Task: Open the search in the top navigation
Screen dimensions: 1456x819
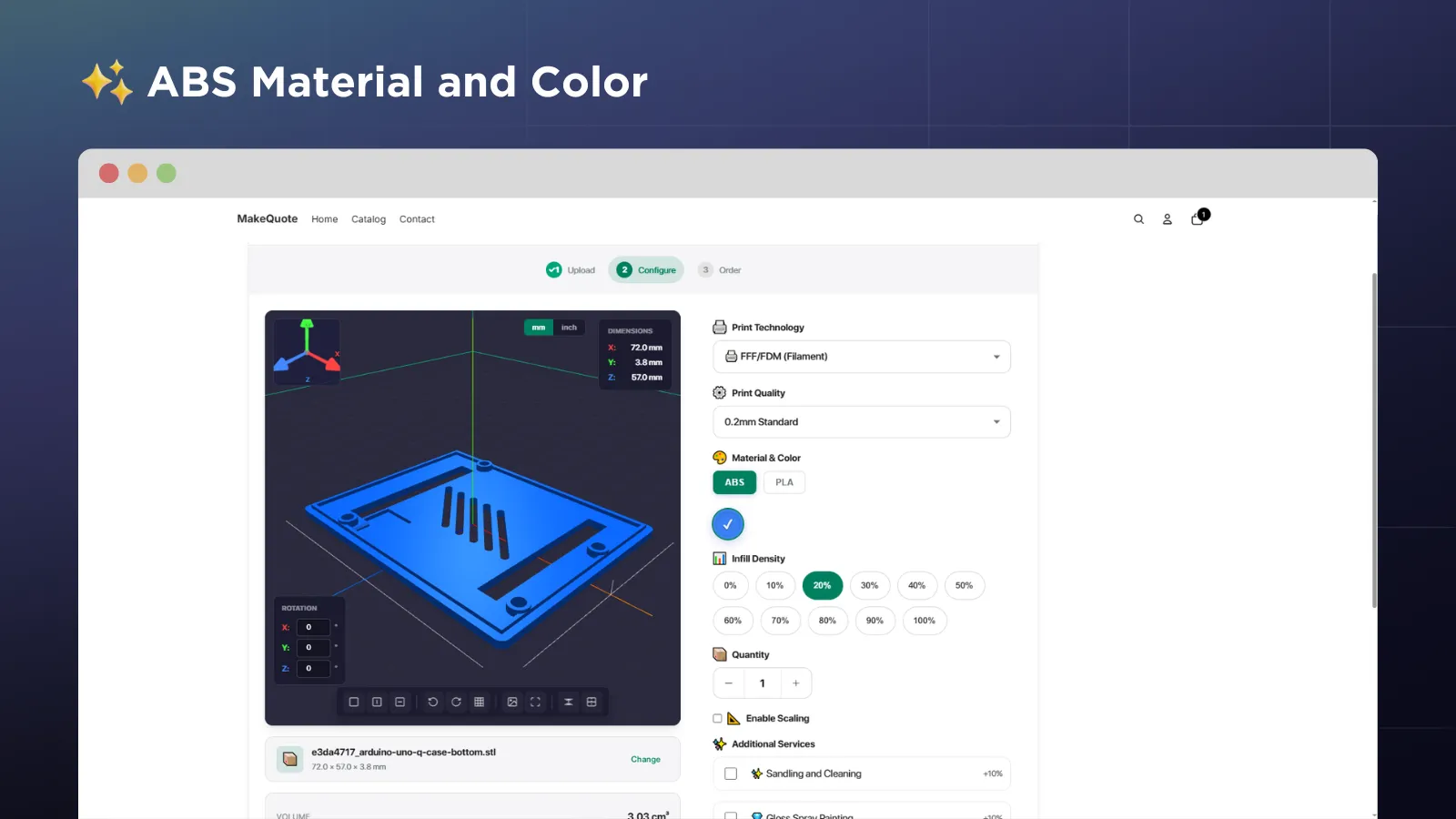Action: (x=1138, y=218)
